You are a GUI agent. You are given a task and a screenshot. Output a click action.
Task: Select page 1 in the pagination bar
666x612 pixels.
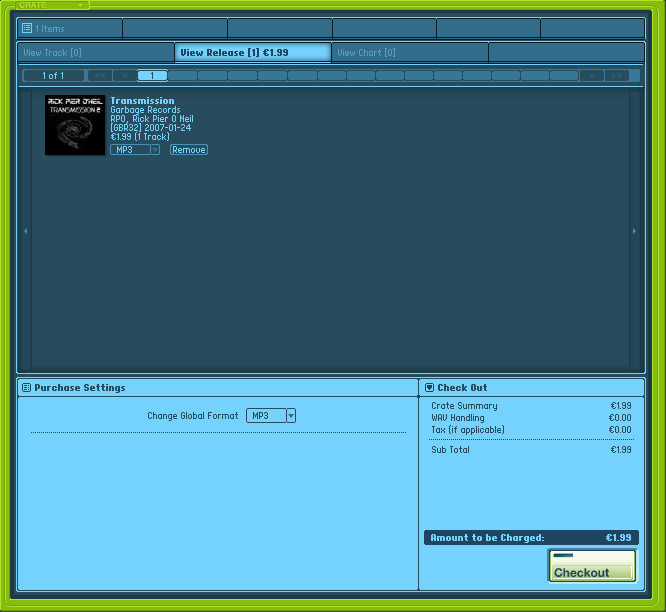(152, 76)
